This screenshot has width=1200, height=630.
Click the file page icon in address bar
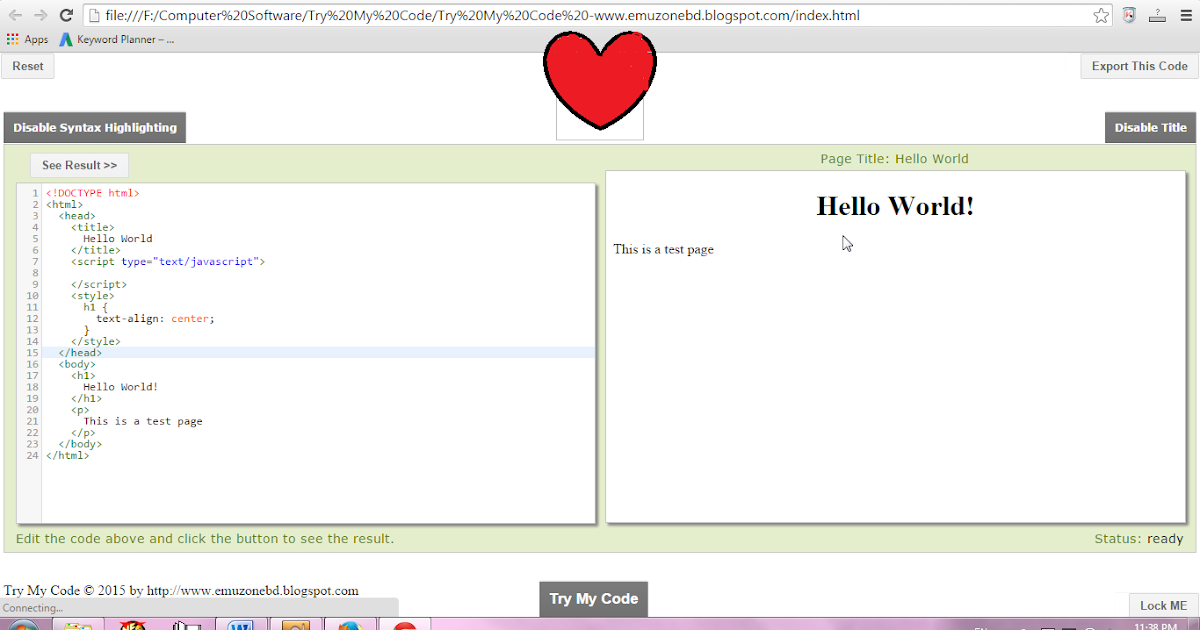click(93, 16)
